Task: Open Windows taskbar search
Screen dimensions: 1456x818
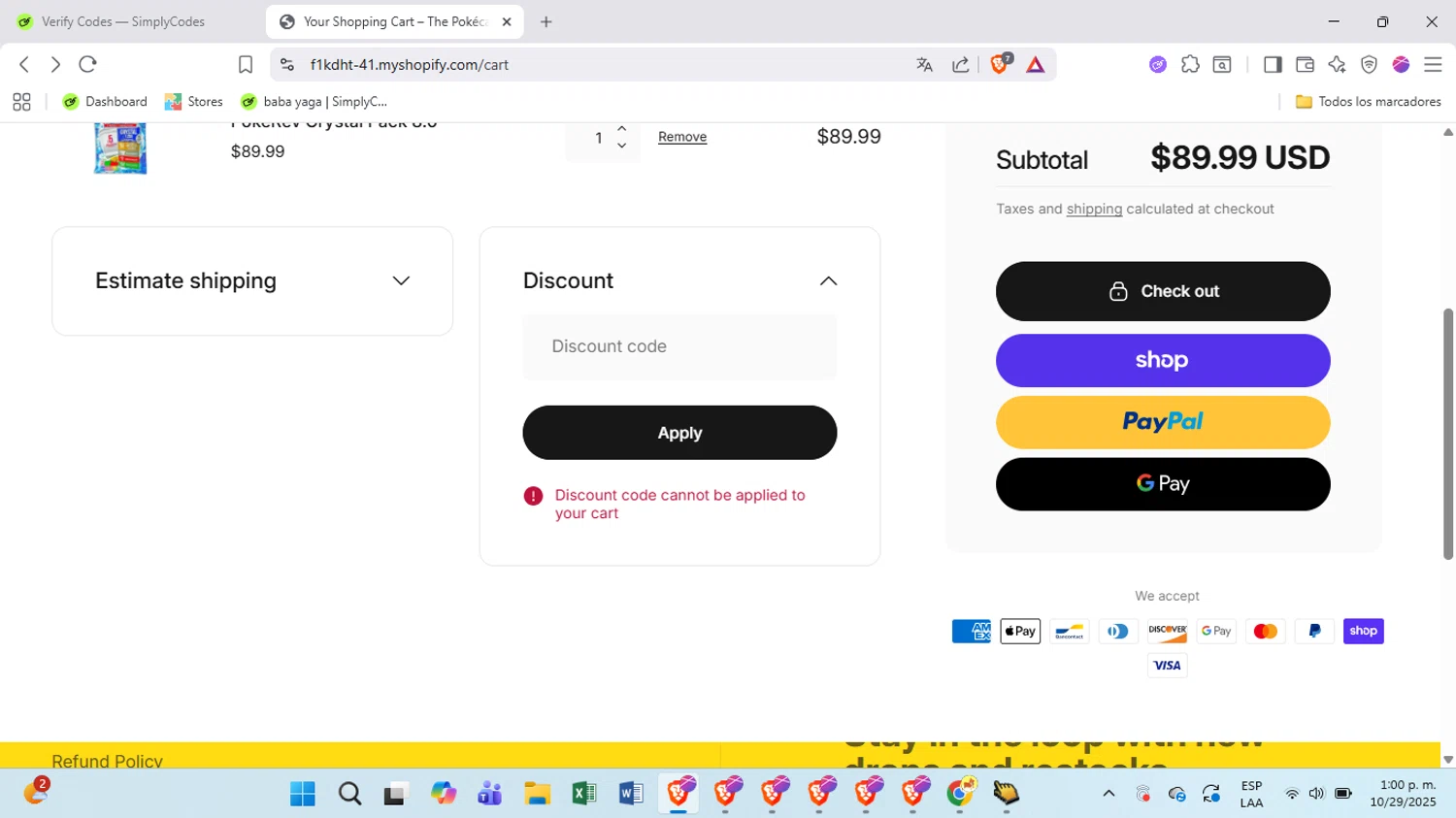Action: (x=349, y=794)
